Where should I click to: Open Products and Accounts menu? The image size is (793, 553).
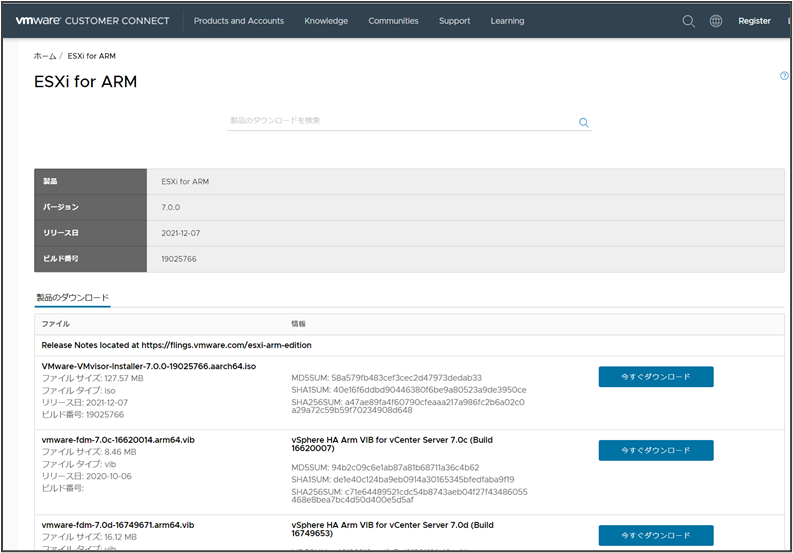tap(239, 21)
